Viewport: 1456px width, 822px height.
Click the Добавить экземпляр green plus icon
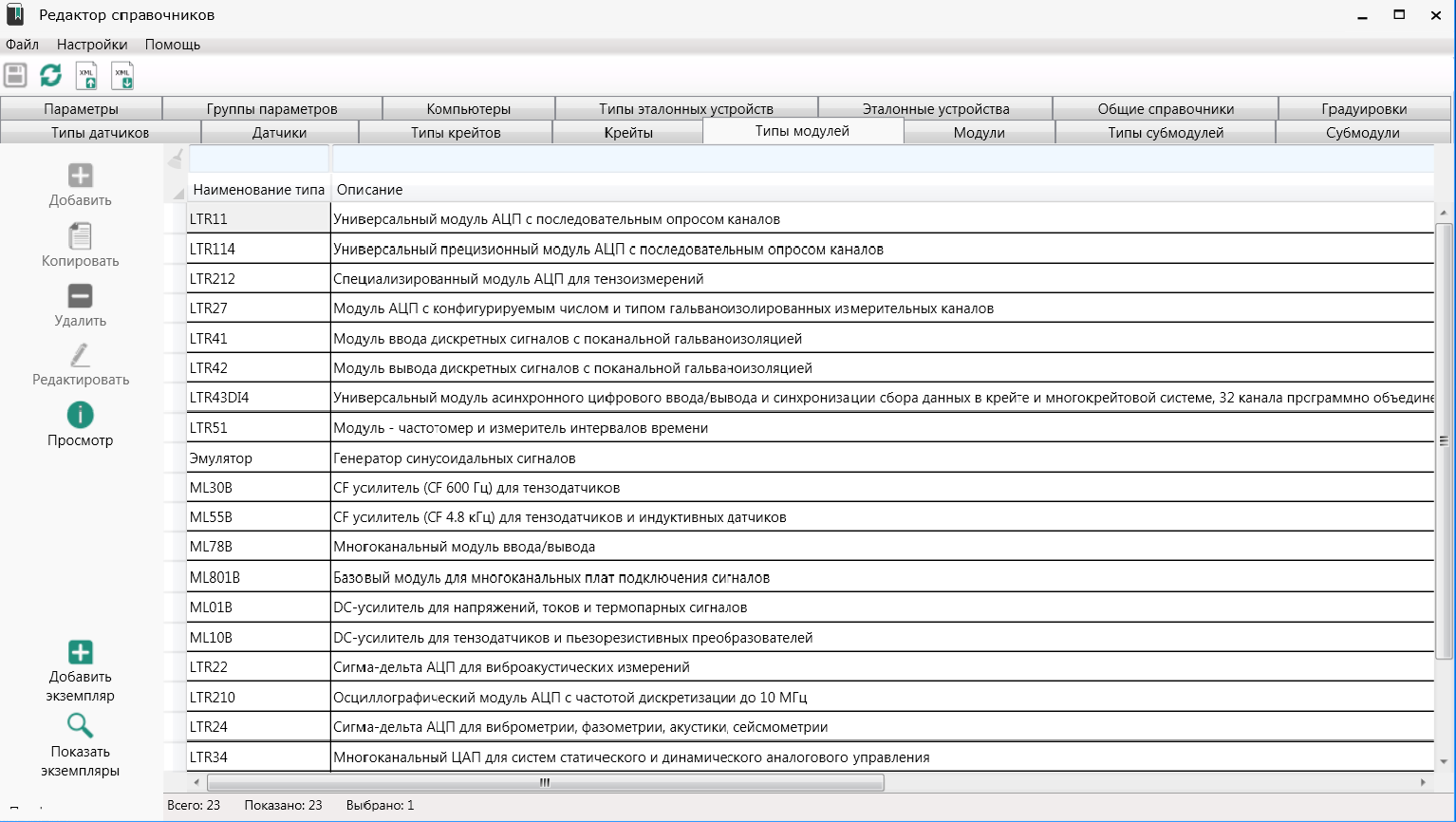coord(81,652)
